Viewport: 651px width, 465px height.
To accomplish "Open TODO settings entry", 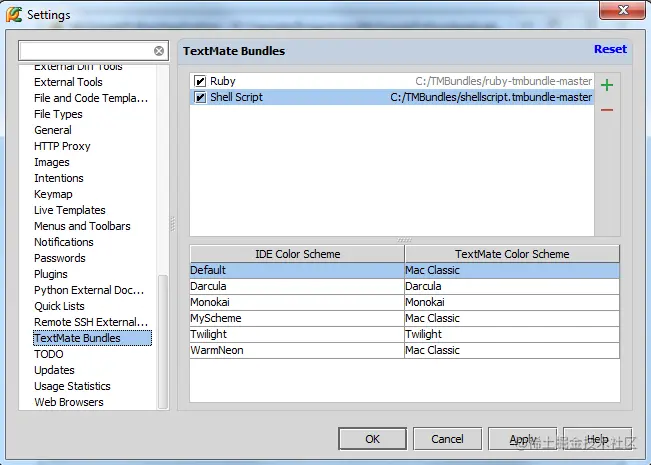I will tap(49, 354).
